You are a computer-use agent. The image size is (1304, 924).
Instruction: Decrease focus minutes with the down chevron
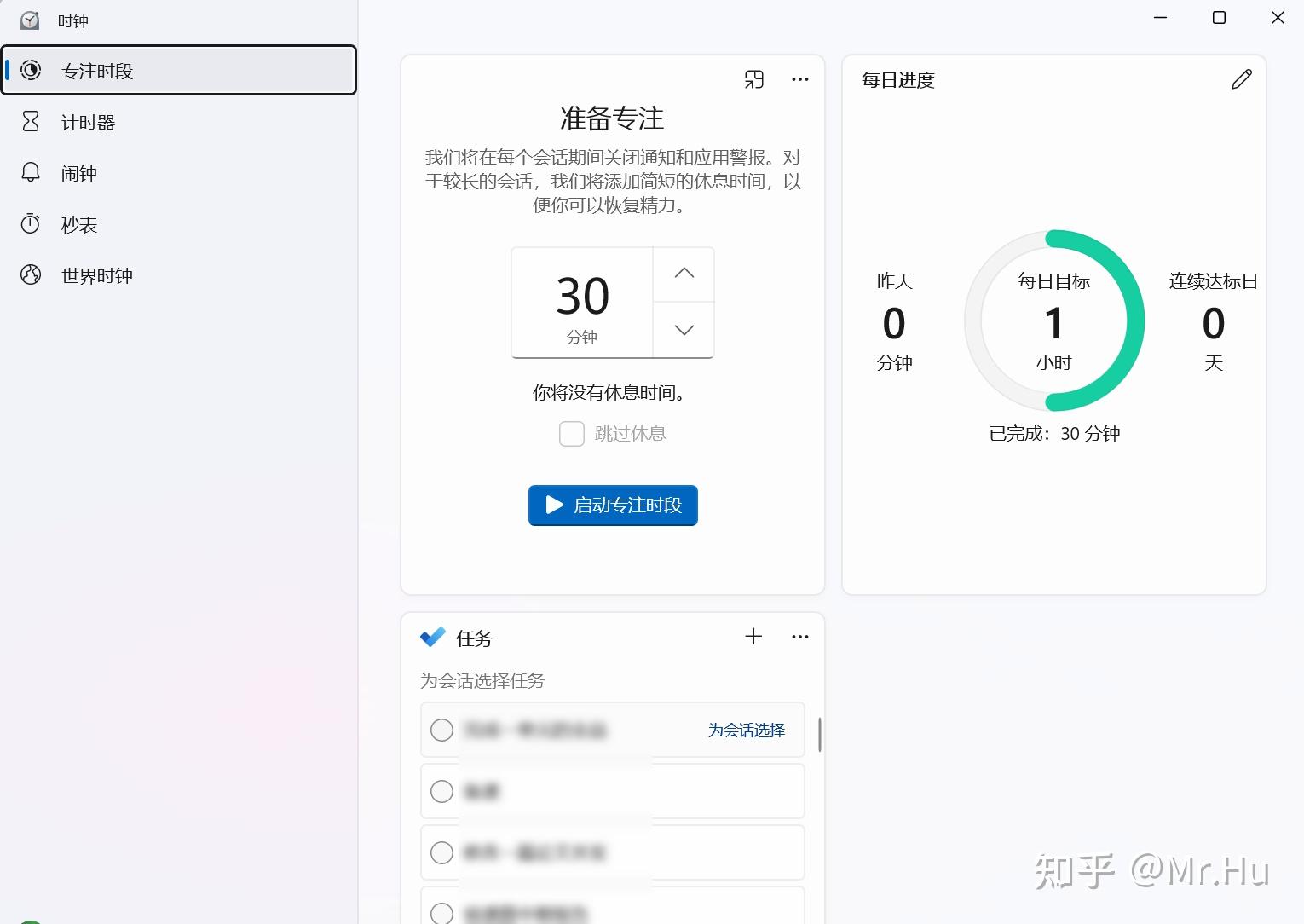point(684,330)
